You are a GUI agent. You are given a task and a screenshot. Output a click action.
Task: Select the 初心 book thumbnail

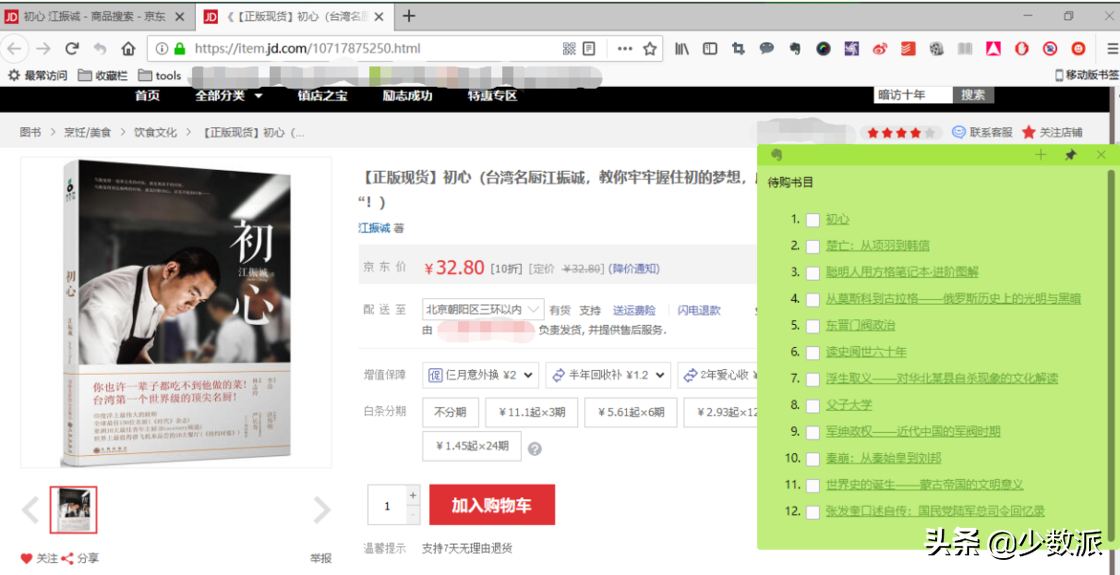coord(74,510)
